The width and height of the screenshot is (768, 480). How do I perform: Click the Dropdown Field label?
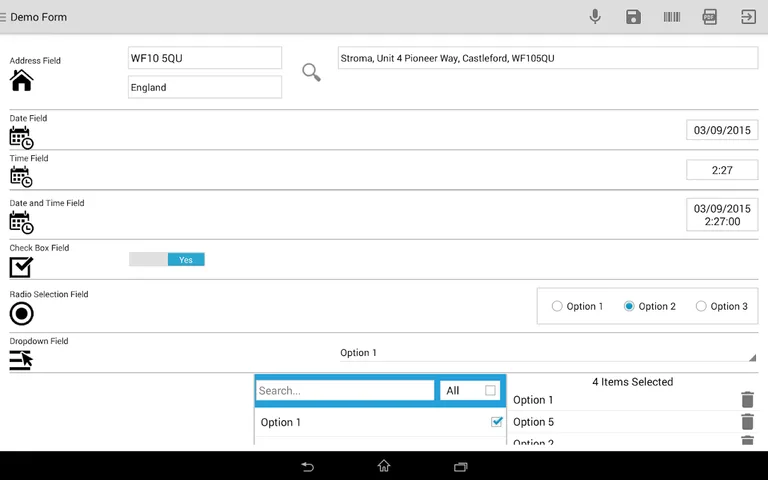click(x=39, y=341)
